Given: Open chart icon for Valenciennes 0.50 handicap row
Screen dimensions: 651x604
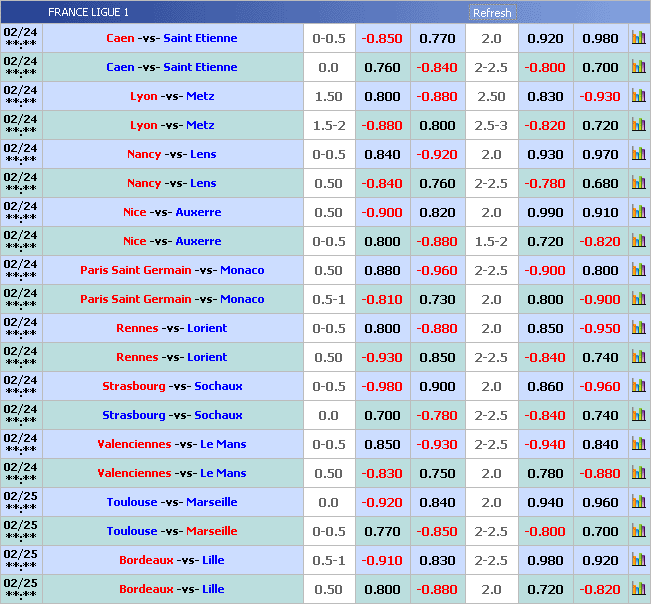Looking at the screenshot, I should click(x=638, y=474).
